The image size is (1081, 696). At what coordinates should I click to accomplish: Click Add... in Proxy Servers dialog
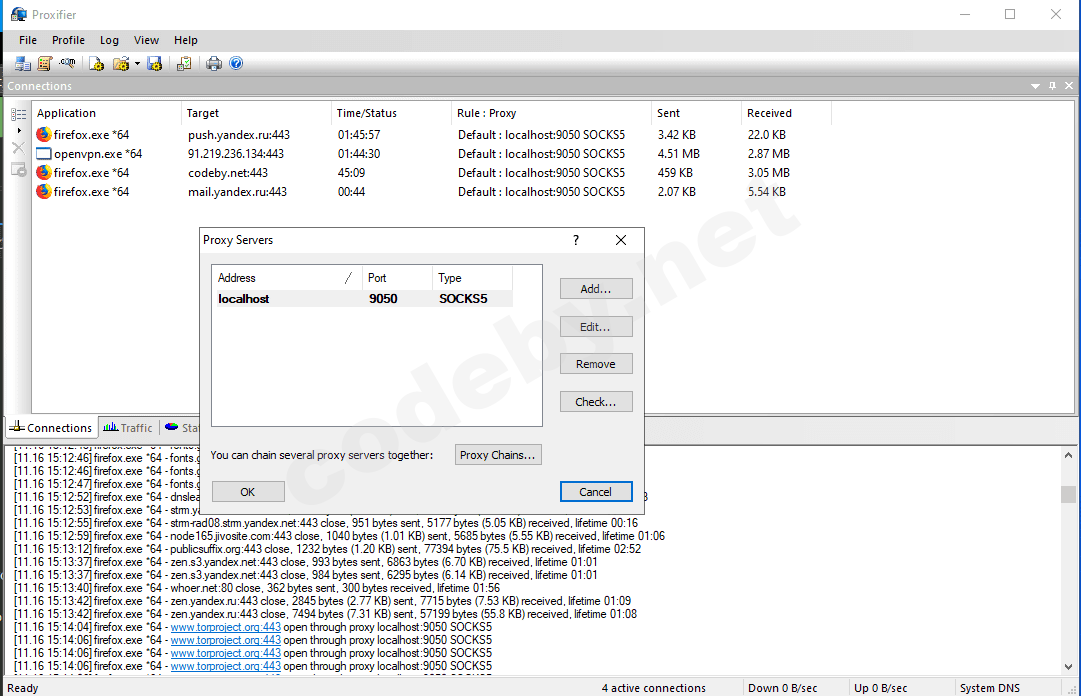pyautogui.click(x=596, y=289)
